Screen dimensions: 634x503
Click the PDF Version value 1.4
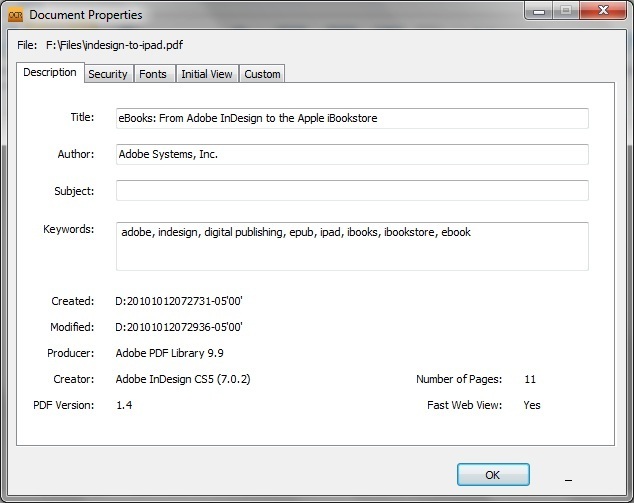tap(124, 405)
